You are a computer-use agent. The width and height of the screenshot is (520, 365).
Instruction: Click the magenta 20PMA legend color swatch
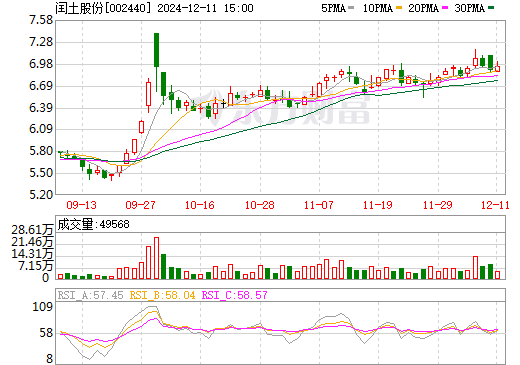(445, 8)
